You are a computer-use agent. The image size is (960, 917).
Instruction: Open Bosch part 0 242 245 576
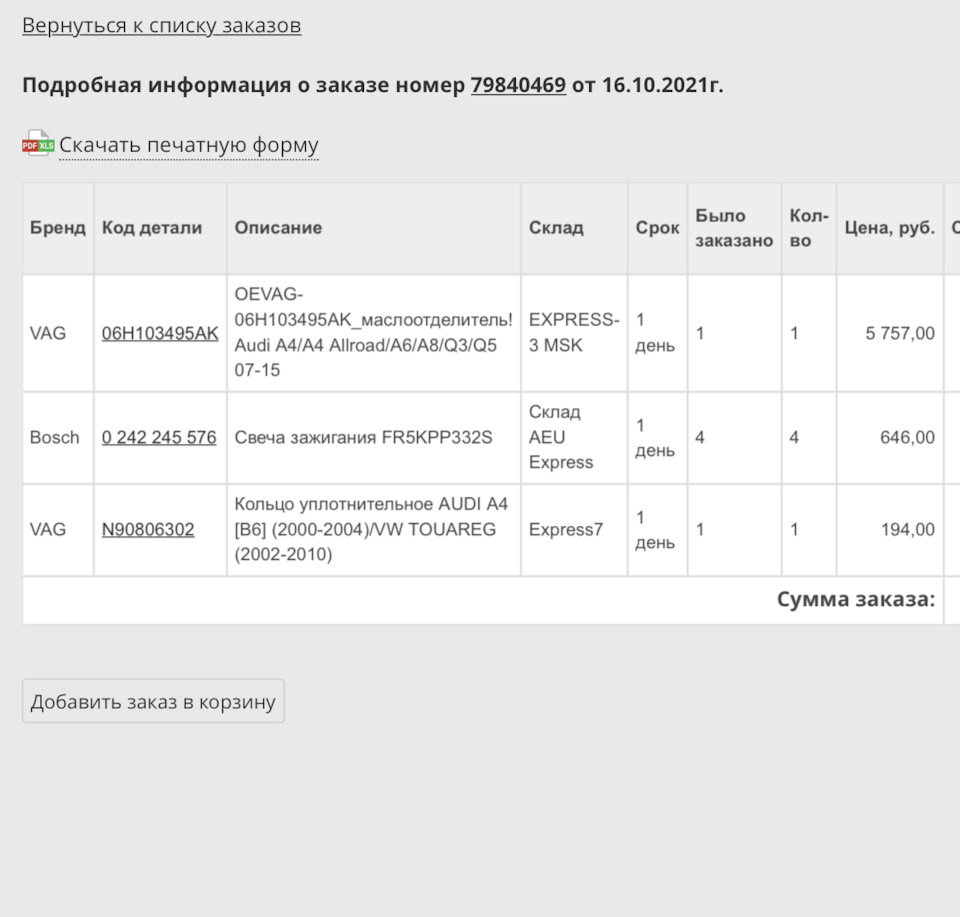tap(160, 437)
